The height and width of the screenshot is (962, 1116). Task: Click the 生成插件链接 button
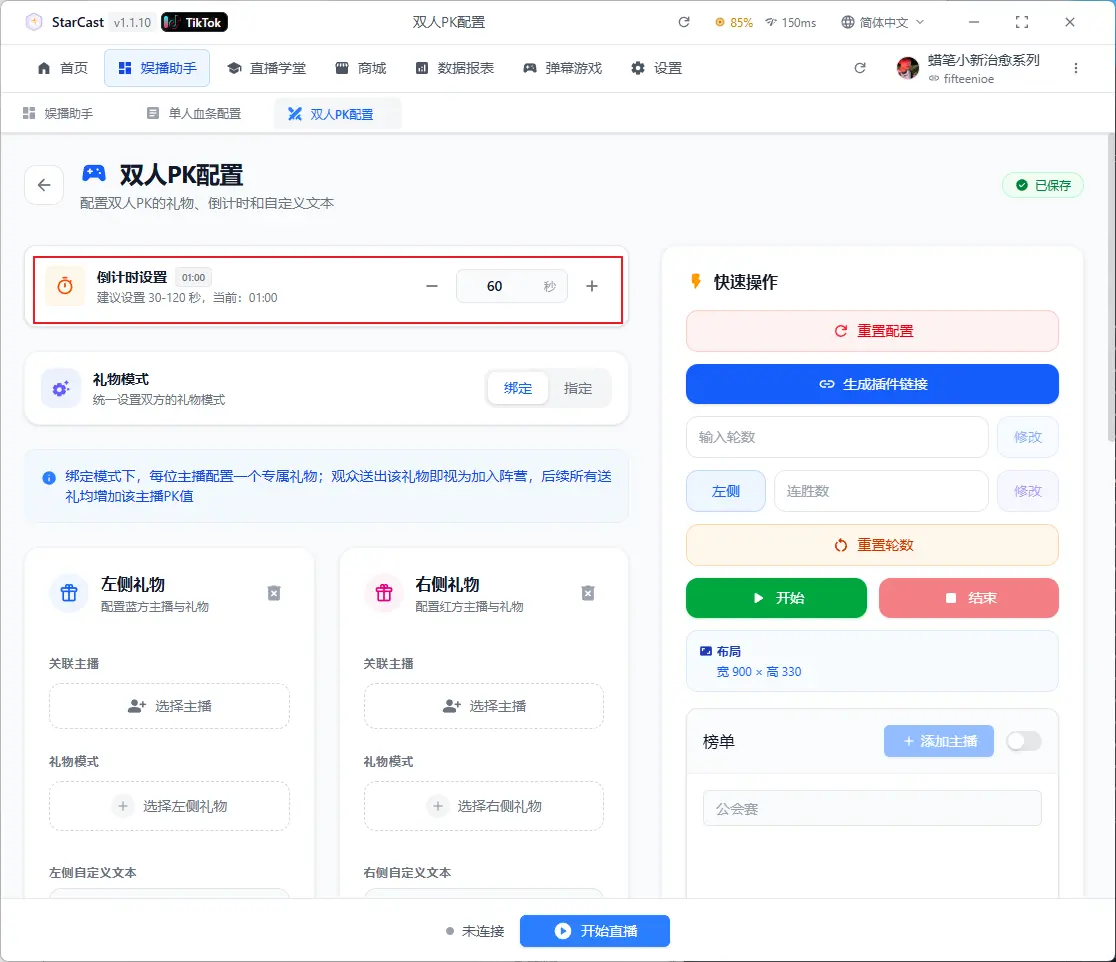[x=872, y=384]
